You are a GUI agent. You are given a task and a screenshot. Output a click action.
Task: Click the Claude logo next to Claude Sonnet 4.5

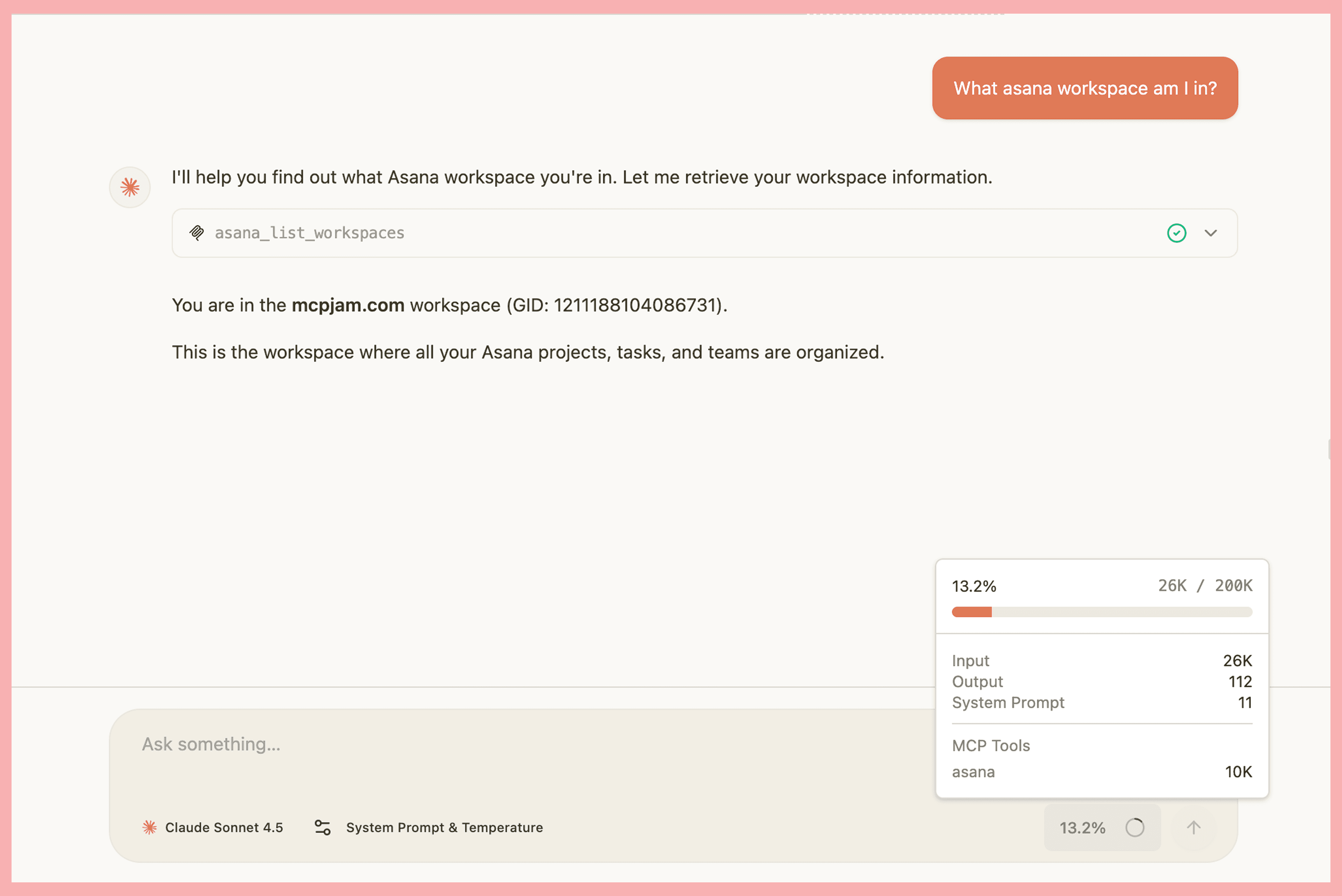[x=150, y=827]
